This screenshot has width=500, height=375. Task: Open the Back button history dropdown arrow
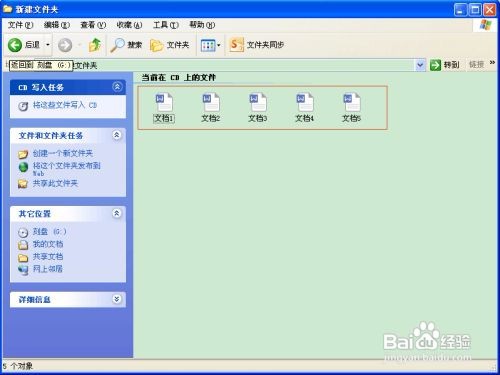tap(48, 45)
